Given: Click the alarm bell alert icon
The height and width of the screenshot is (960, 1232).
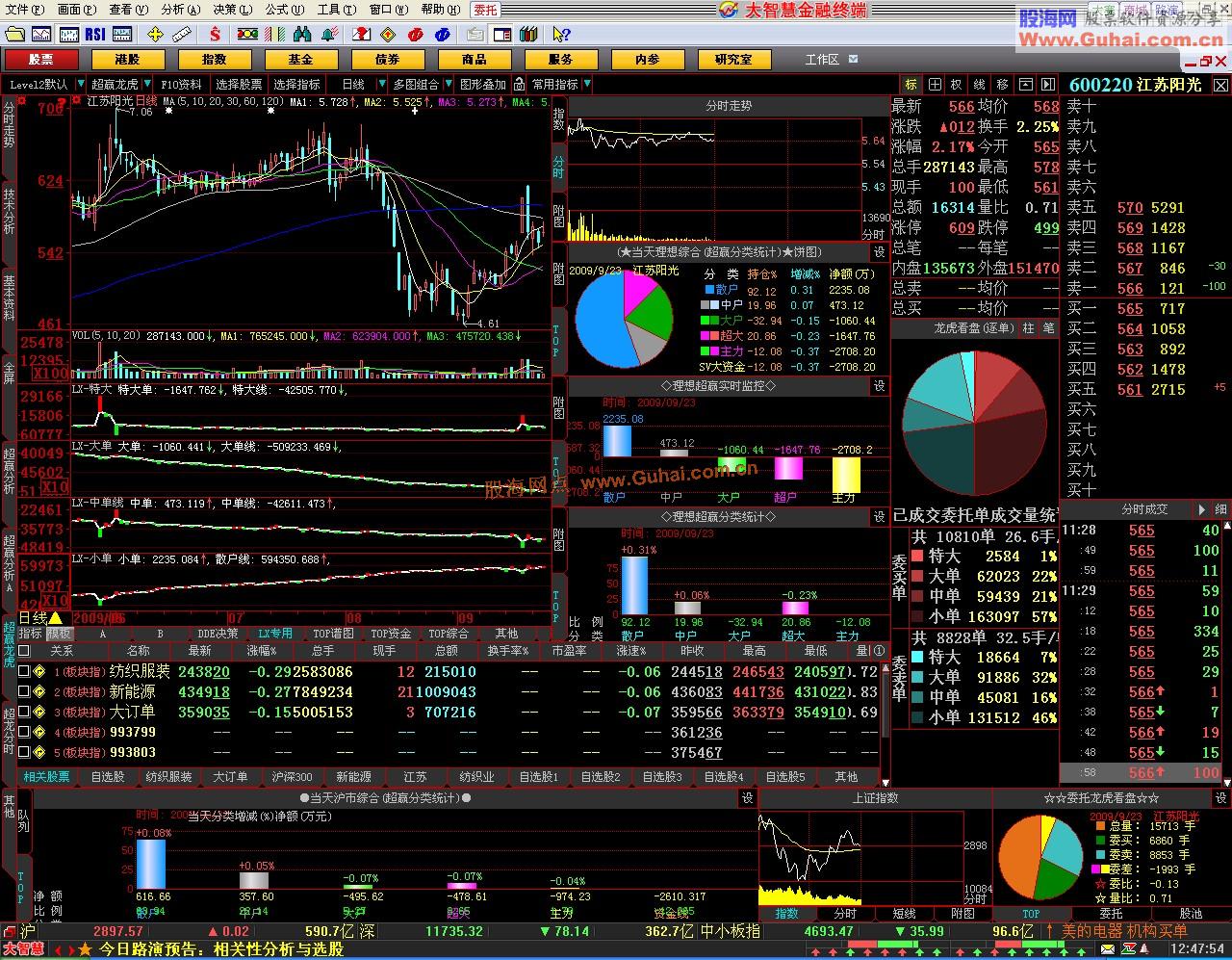Looking at the screenshot, I should click(x=330, y=35).
